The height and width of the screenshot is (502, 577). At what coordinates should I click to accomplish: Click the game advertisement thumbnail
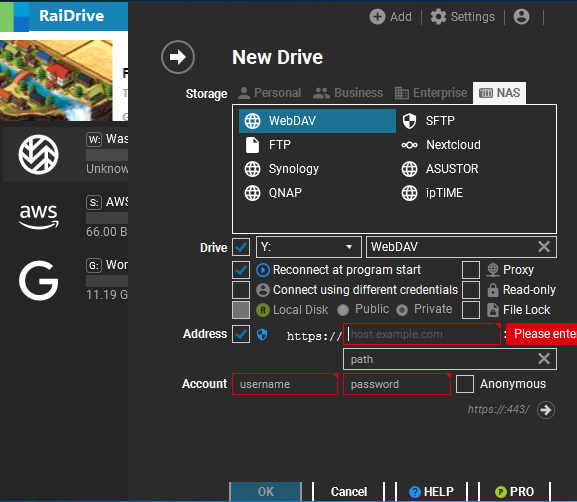pyautogui.click(x=56, y=80)
